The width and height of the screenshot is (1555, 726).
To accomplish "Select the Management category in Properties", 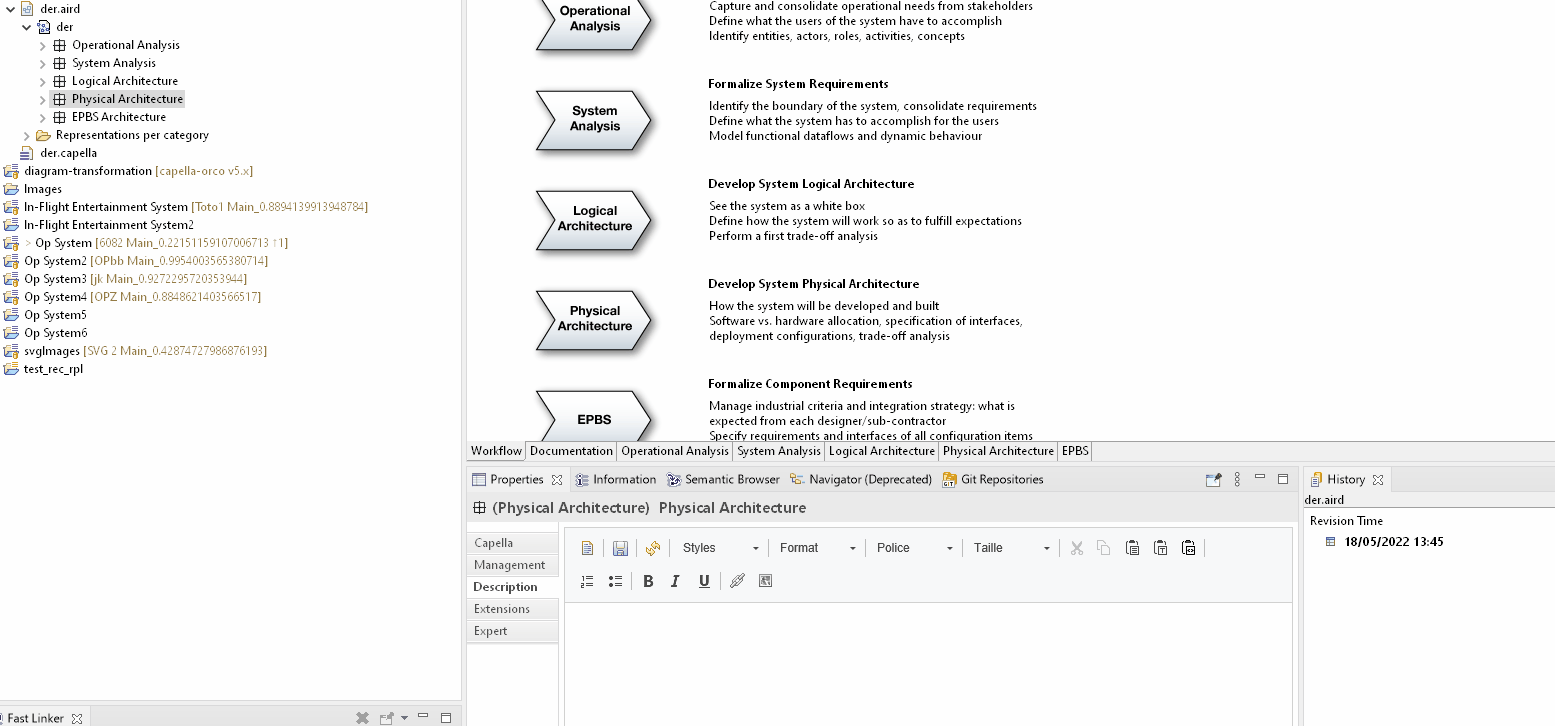I will tap(512, 565).
